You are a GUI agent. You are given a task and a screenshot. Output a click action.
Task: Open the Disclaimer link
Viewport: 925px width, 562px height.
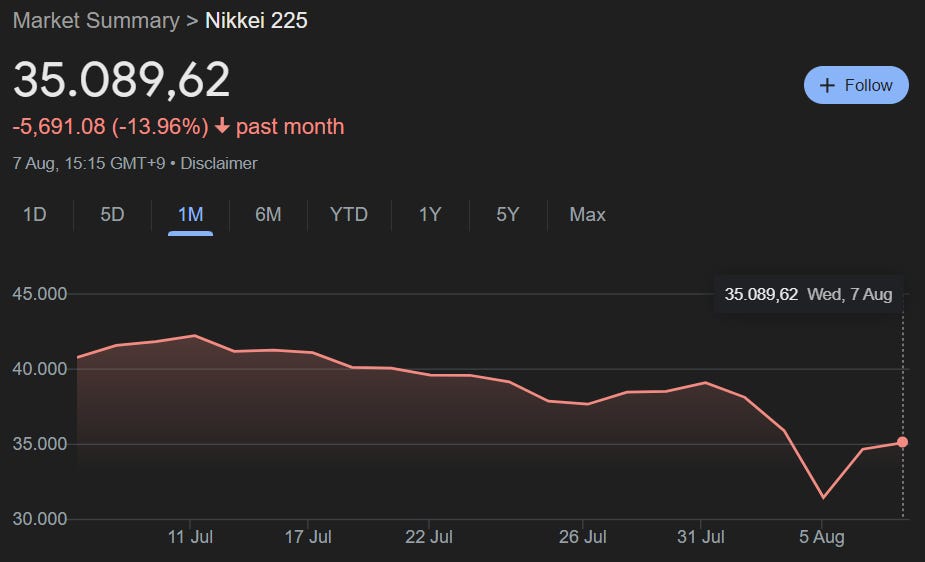coord(218,163)
